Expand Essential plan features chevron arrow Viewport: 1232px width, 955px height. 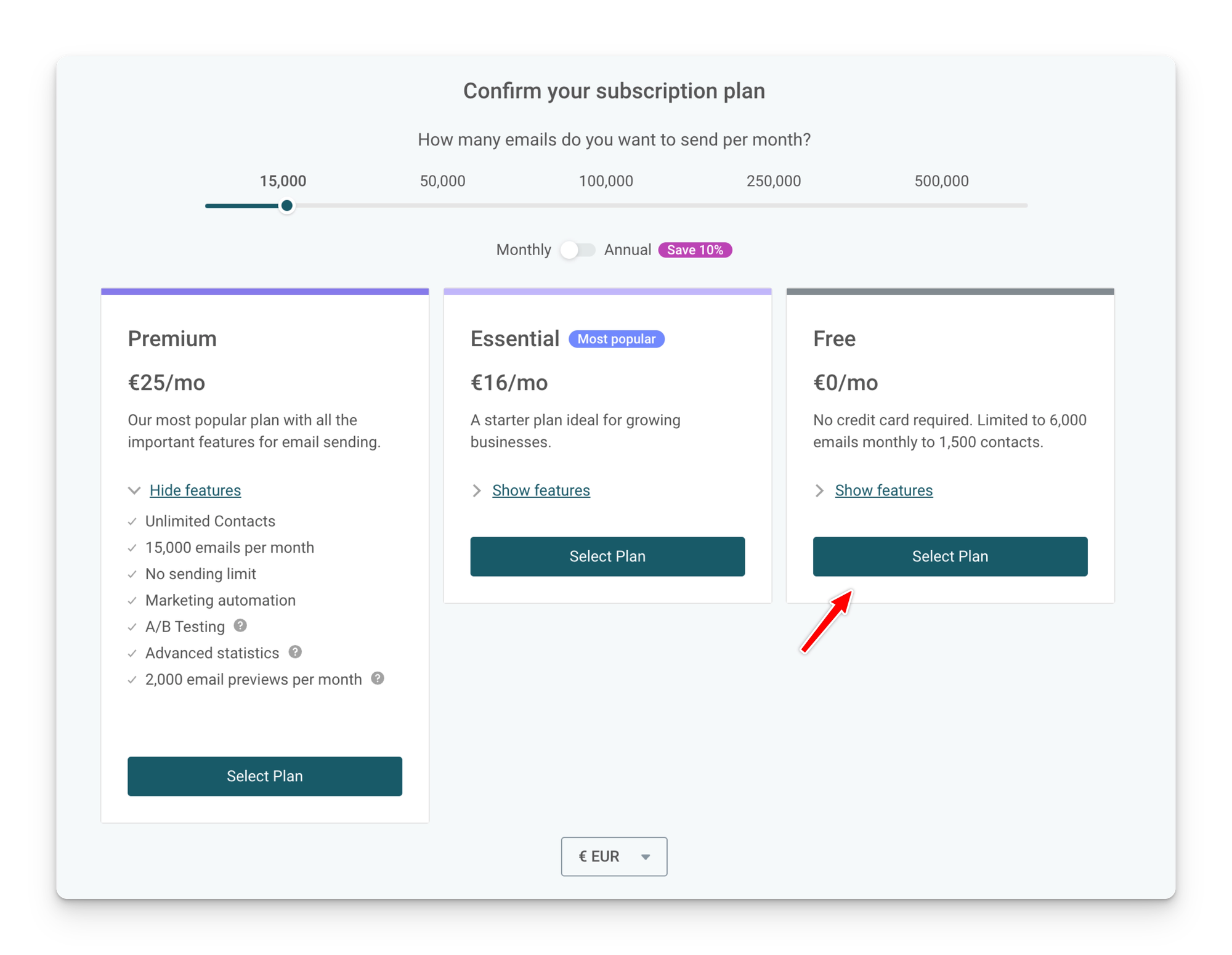click(477, 490)
